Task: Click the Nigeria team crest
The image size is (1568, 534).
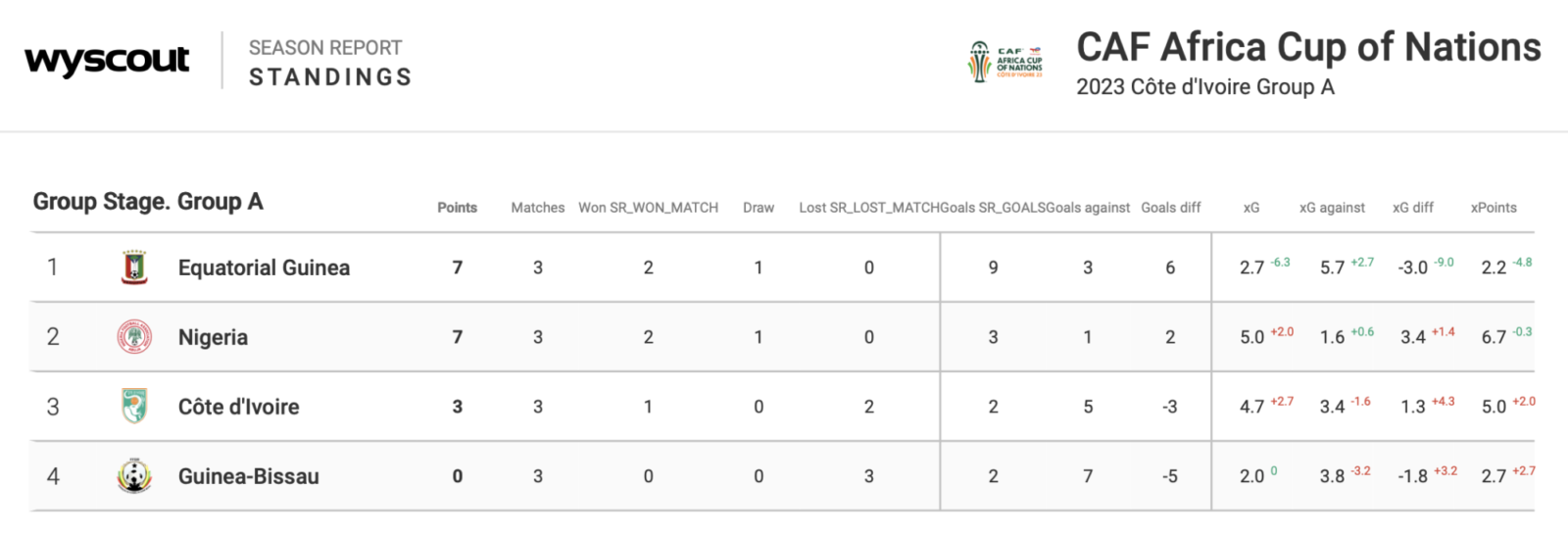Action: (x=134, y=337)
